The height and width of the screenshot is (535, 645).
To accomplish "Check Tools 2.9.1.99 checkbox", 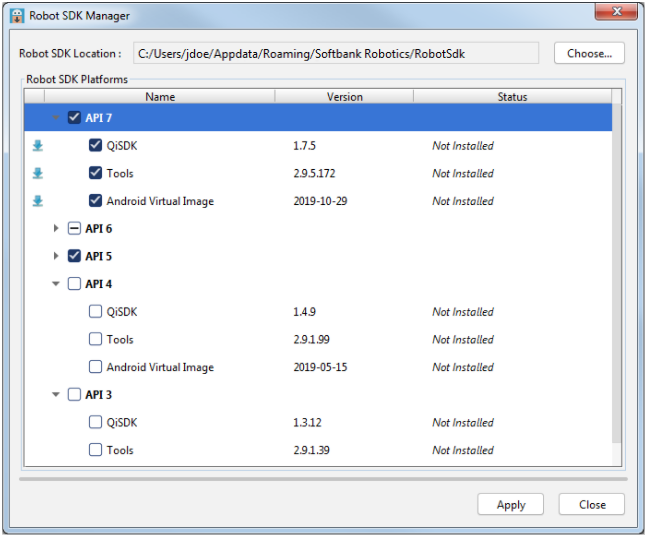I will coord(95,339).
